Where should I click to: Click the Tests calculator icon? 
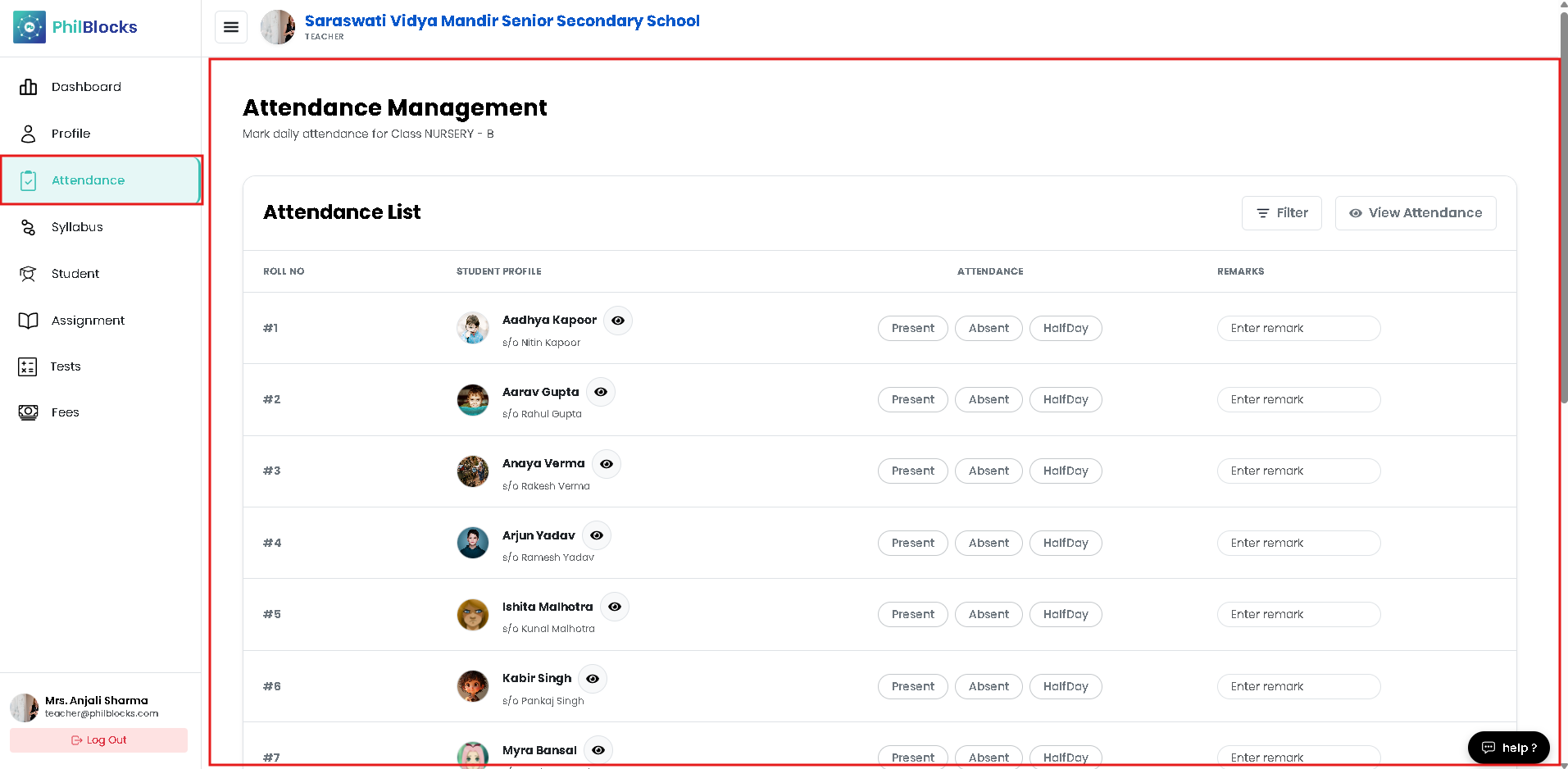click(28, 366)
